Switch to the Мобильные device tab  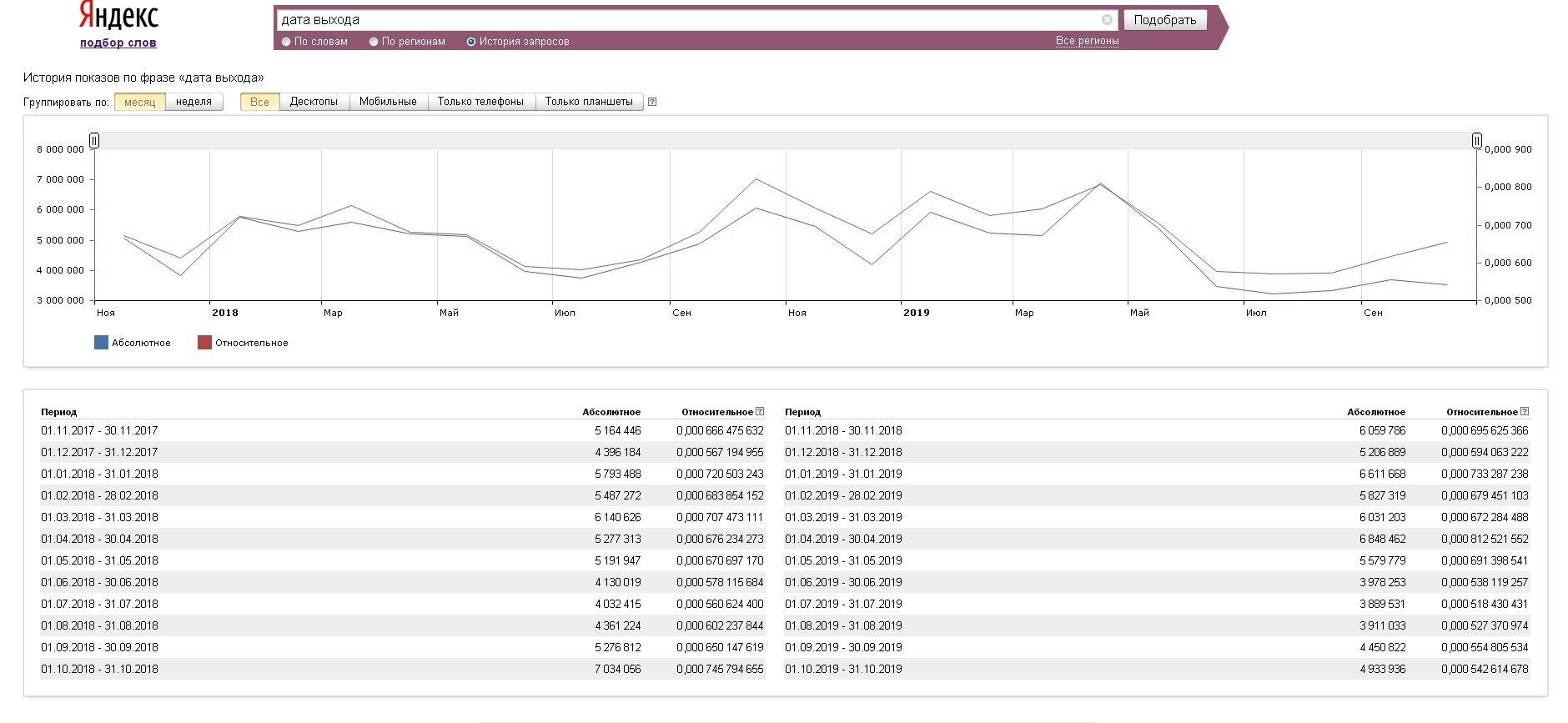coord(388,102)
